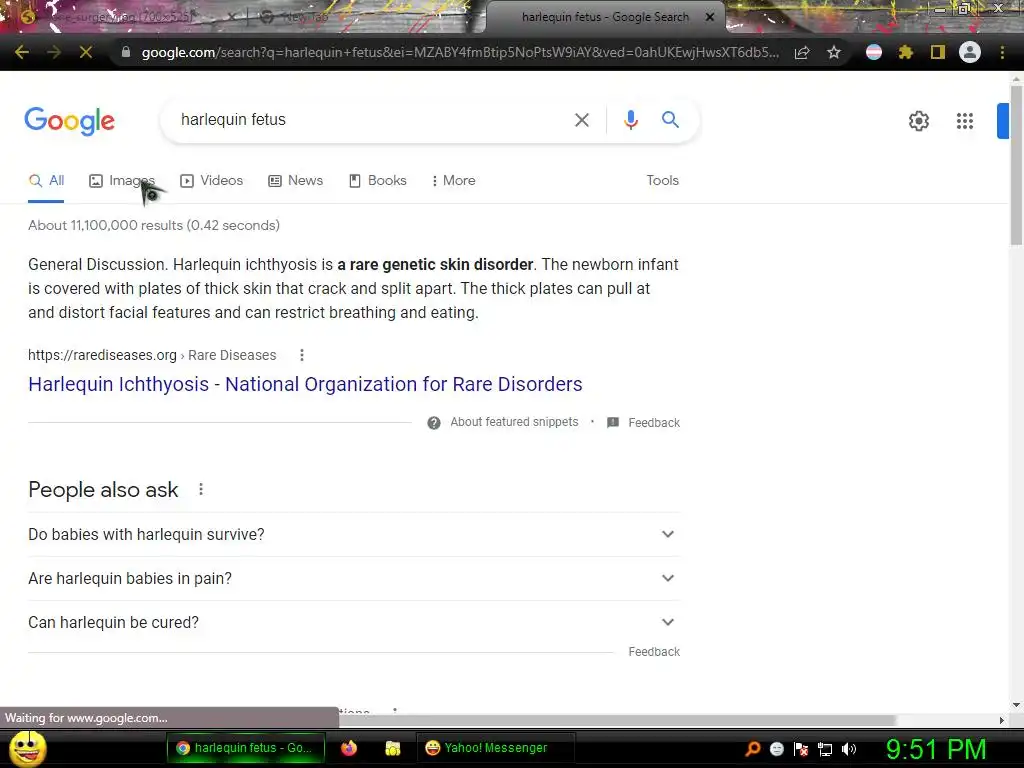The height and width of the screenshot is (768, 1024).
Task: Send Feedback on the featured snippet
Action: pos(654,423)
